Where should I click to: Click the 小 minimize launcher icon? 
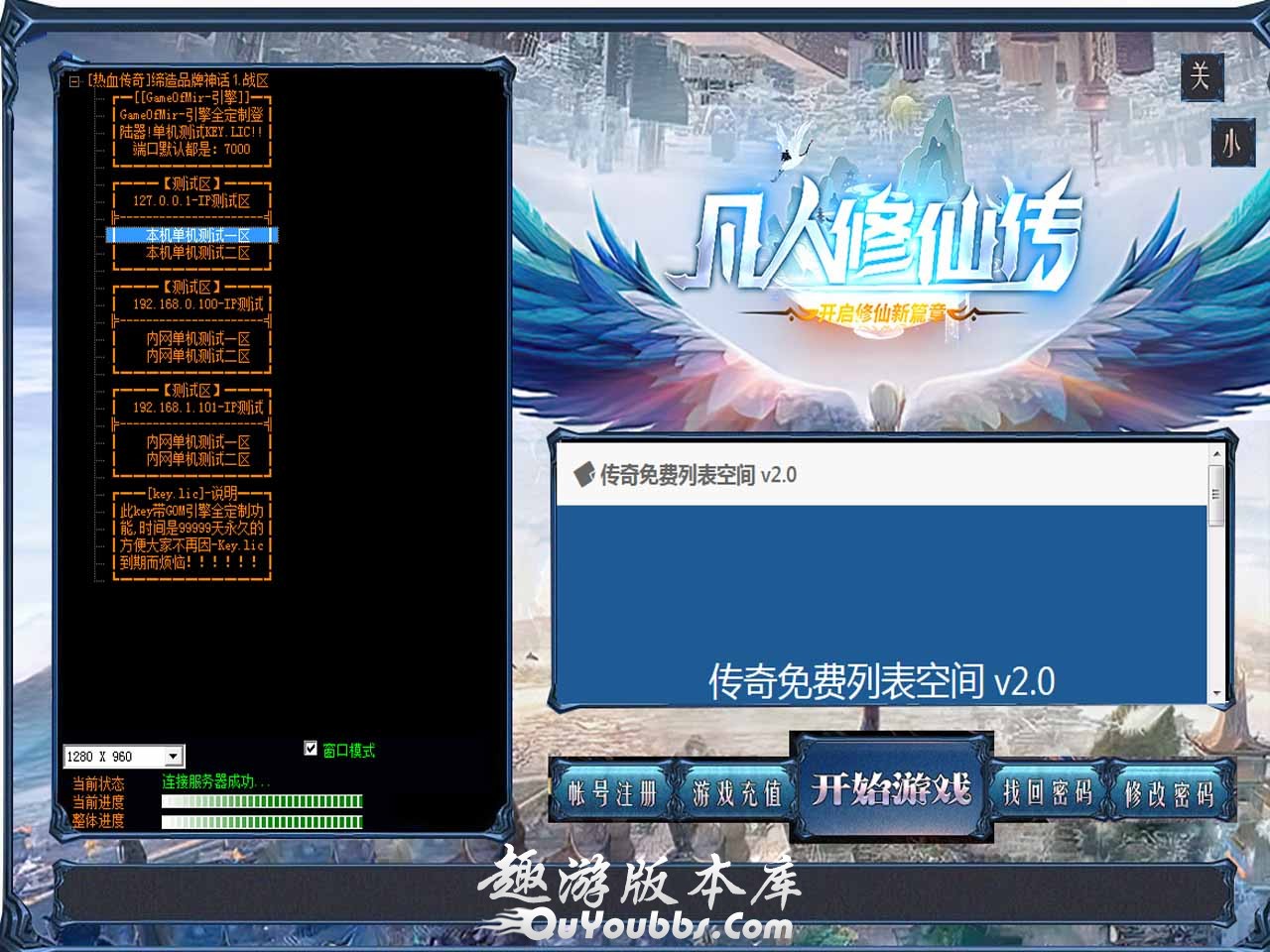point(1230,143)
